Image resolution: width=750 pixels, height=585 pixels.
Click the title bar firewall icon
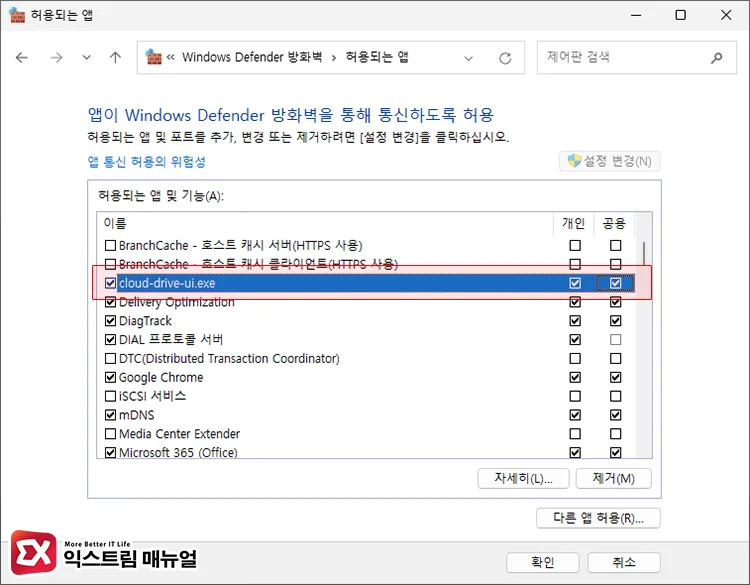coord(17,15)
